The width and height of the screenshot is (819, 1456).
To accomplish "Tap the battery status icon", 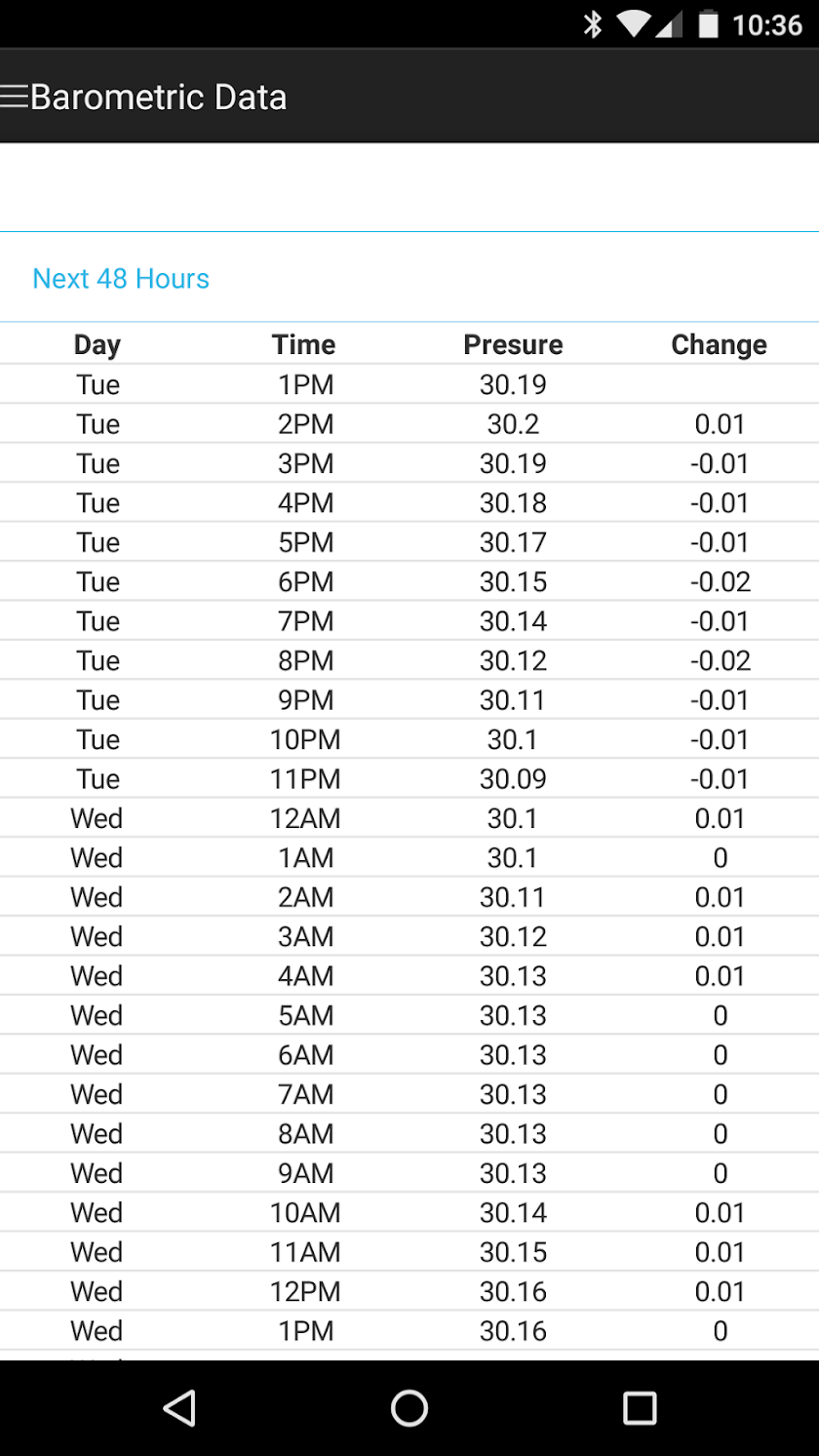I will [x=709, y=23].
